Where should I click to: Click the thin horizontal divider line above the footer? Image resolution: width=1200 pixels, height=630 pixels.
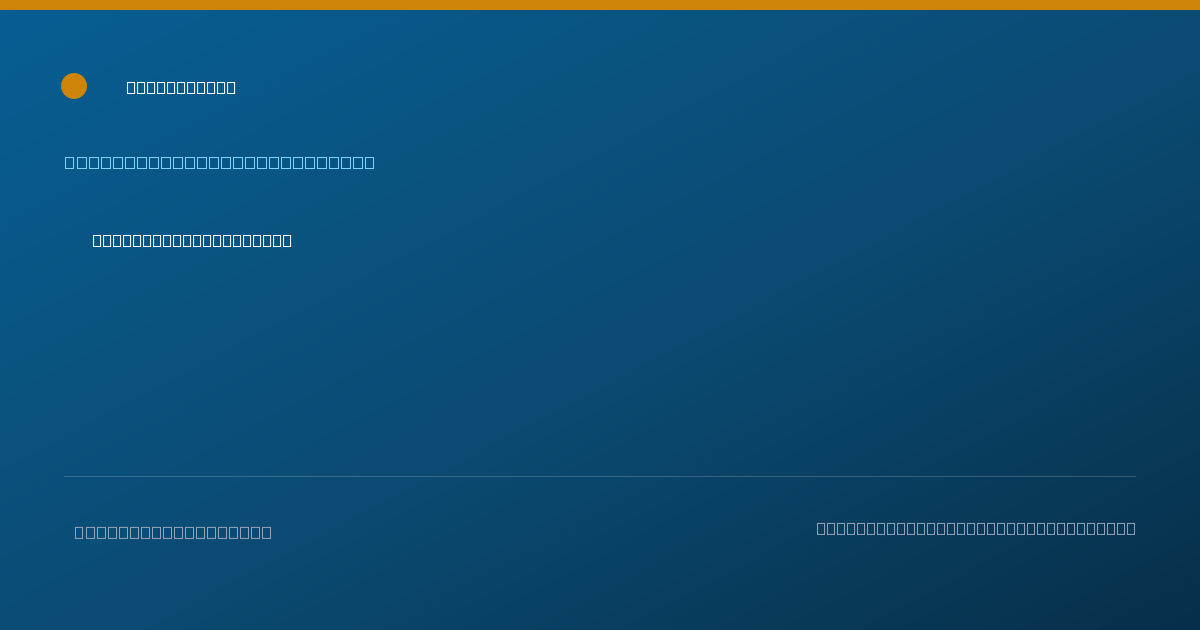click(x=600, y=476)
